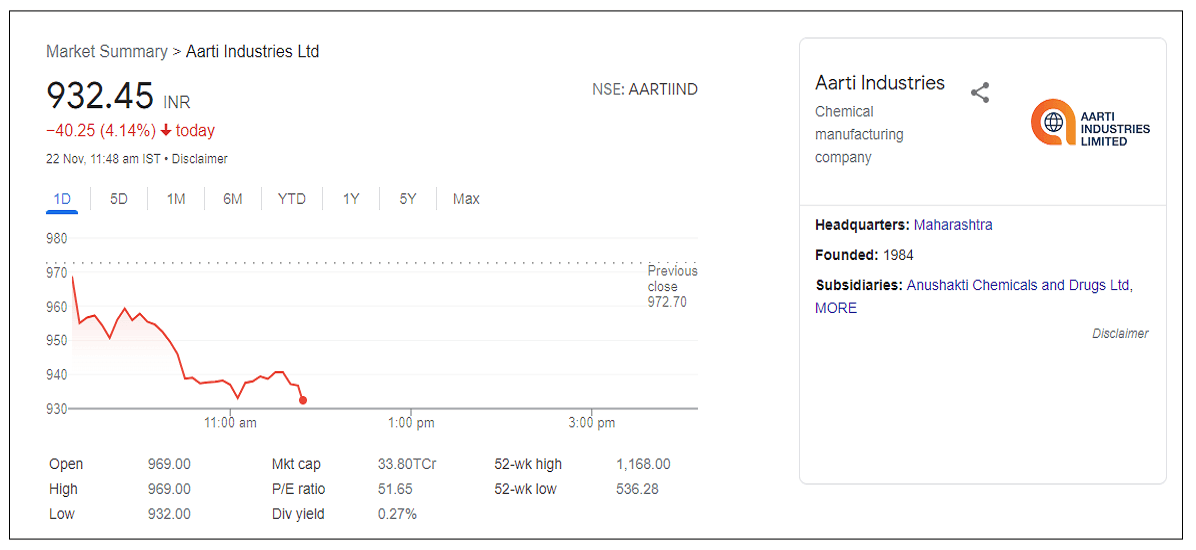
Task: Click the Open value 969.00
Action: (169, 464)
